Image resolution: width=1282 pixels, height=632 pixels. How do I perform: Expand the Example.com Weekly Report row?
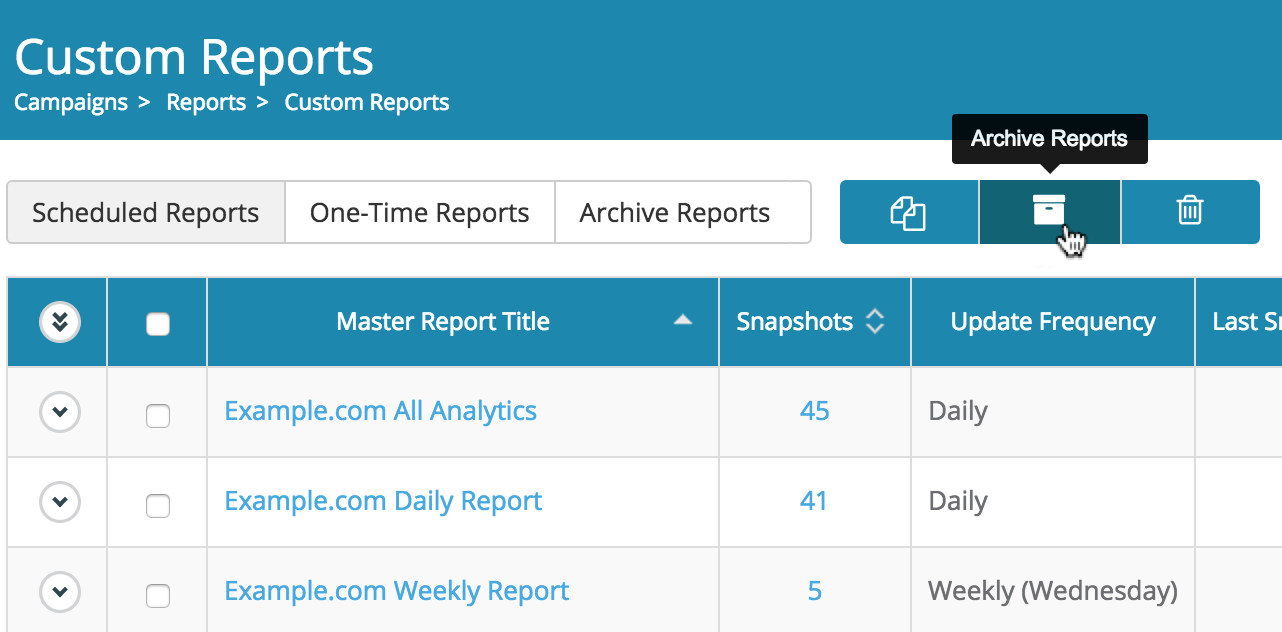click(x=58, y=592)
